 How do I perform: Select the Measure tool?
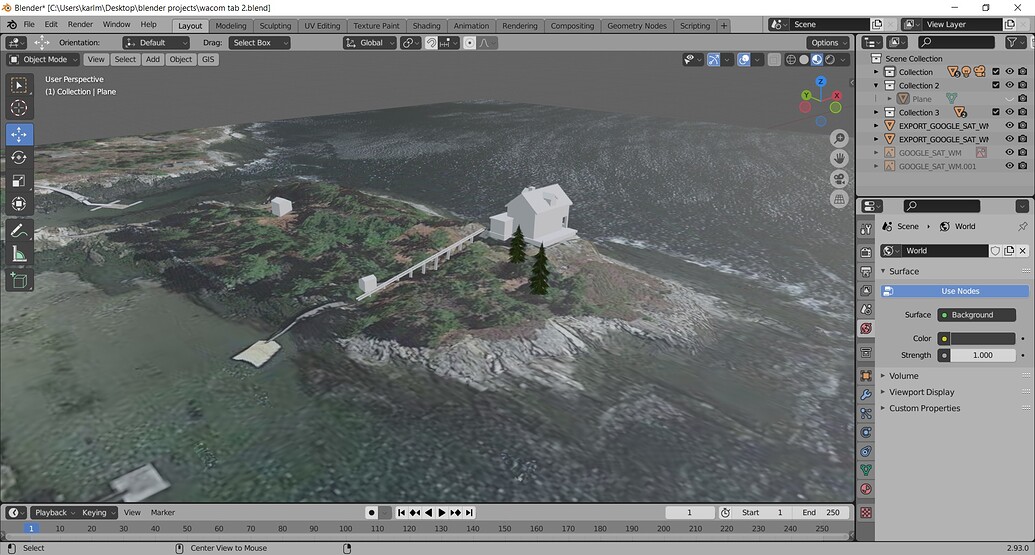tap(18, 254)
